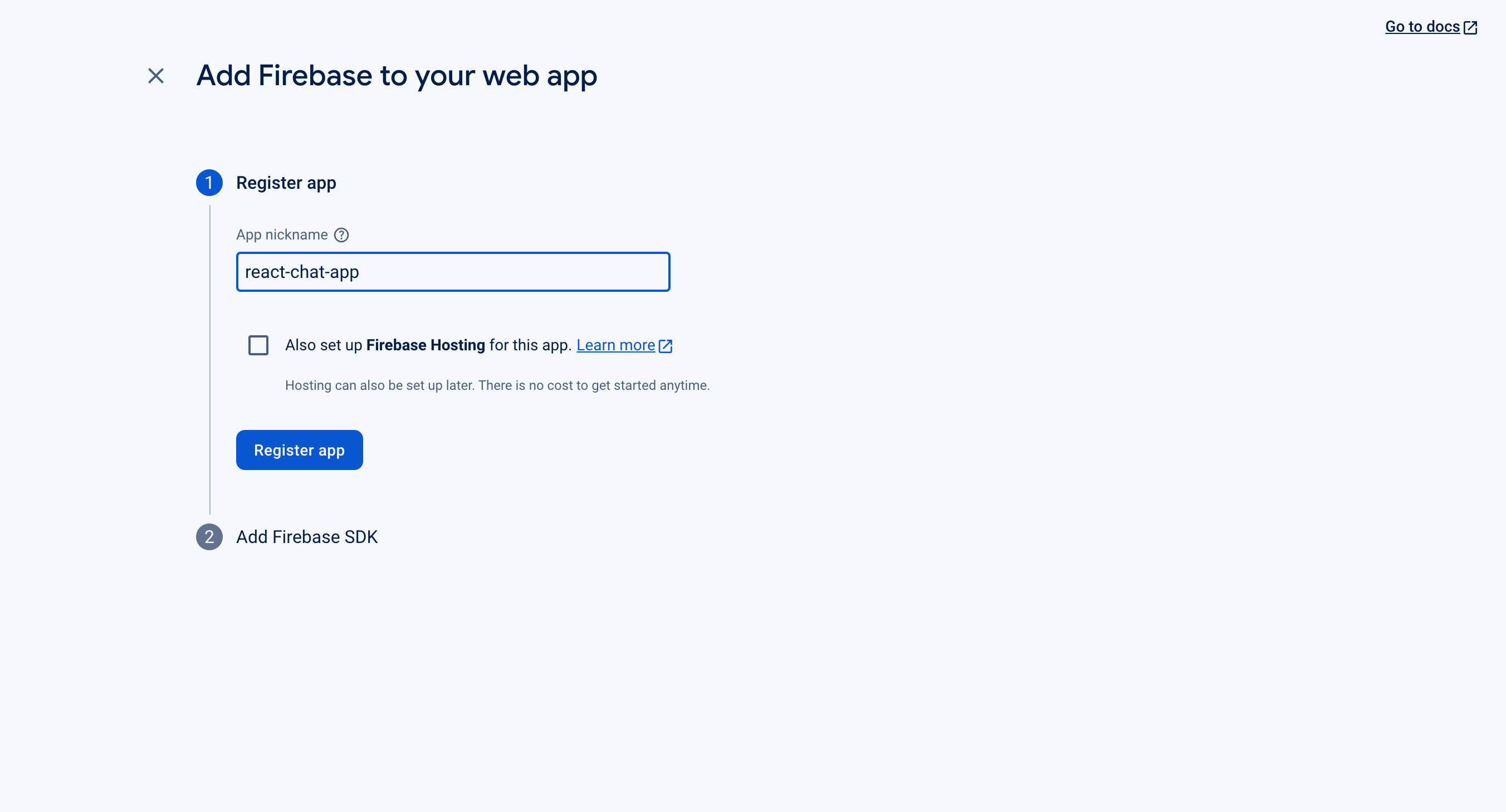The height and width of the screenshot is (812, 1506).
Task: Click the App nickname label text
Action: point(282,235)
